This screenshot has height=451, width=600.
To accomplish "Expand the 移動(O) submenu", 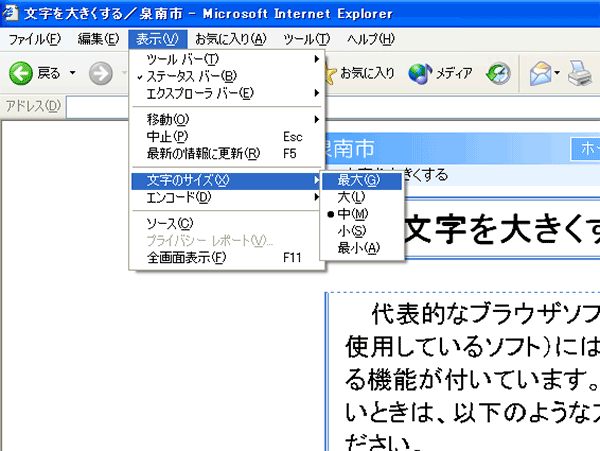I will pyautogui.click(x=227, y=120).
